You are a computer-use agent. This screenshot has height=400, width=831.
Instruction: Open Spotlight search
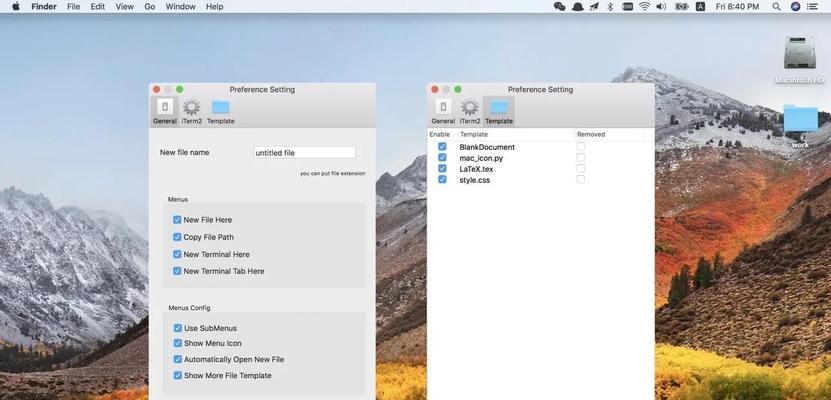coord(776,6)
